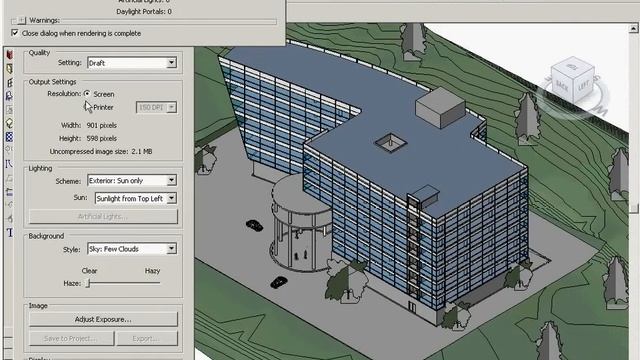Click 'Uncompressed image size: 2.1 MB' text
Image resolution: width=640 pixels, height=360 pixels.
pos(101,151)
